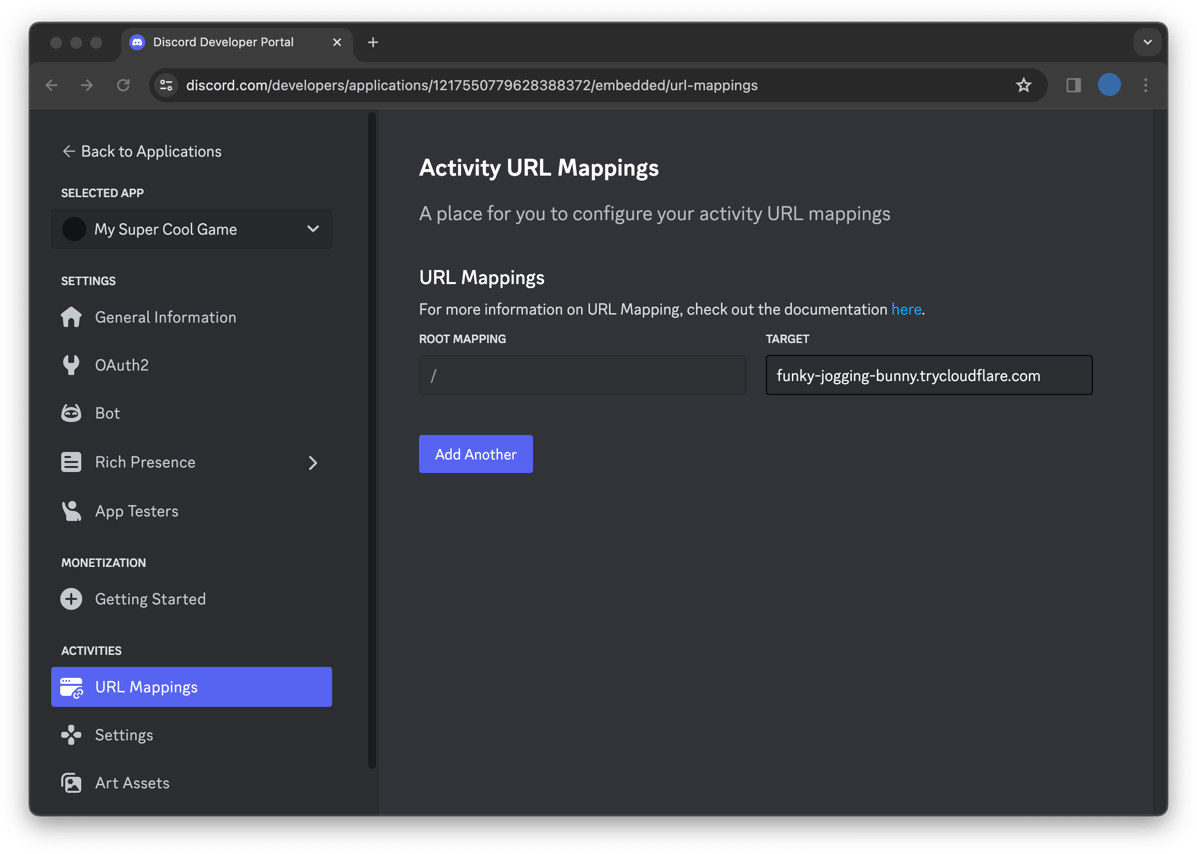Click the URL Mappings section heading
This screenshot has height=854, width=1197.
pos(482,278)
